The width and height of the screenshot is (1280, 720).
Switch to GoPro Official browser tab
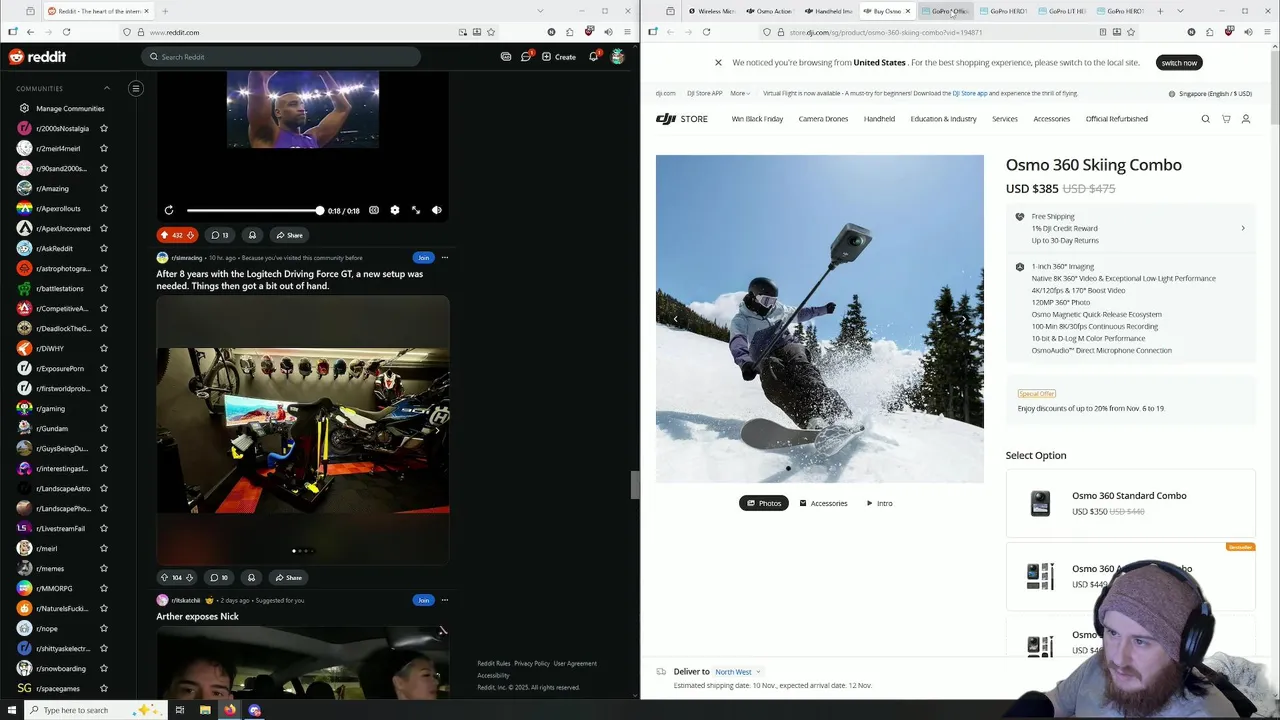[944, 11]
